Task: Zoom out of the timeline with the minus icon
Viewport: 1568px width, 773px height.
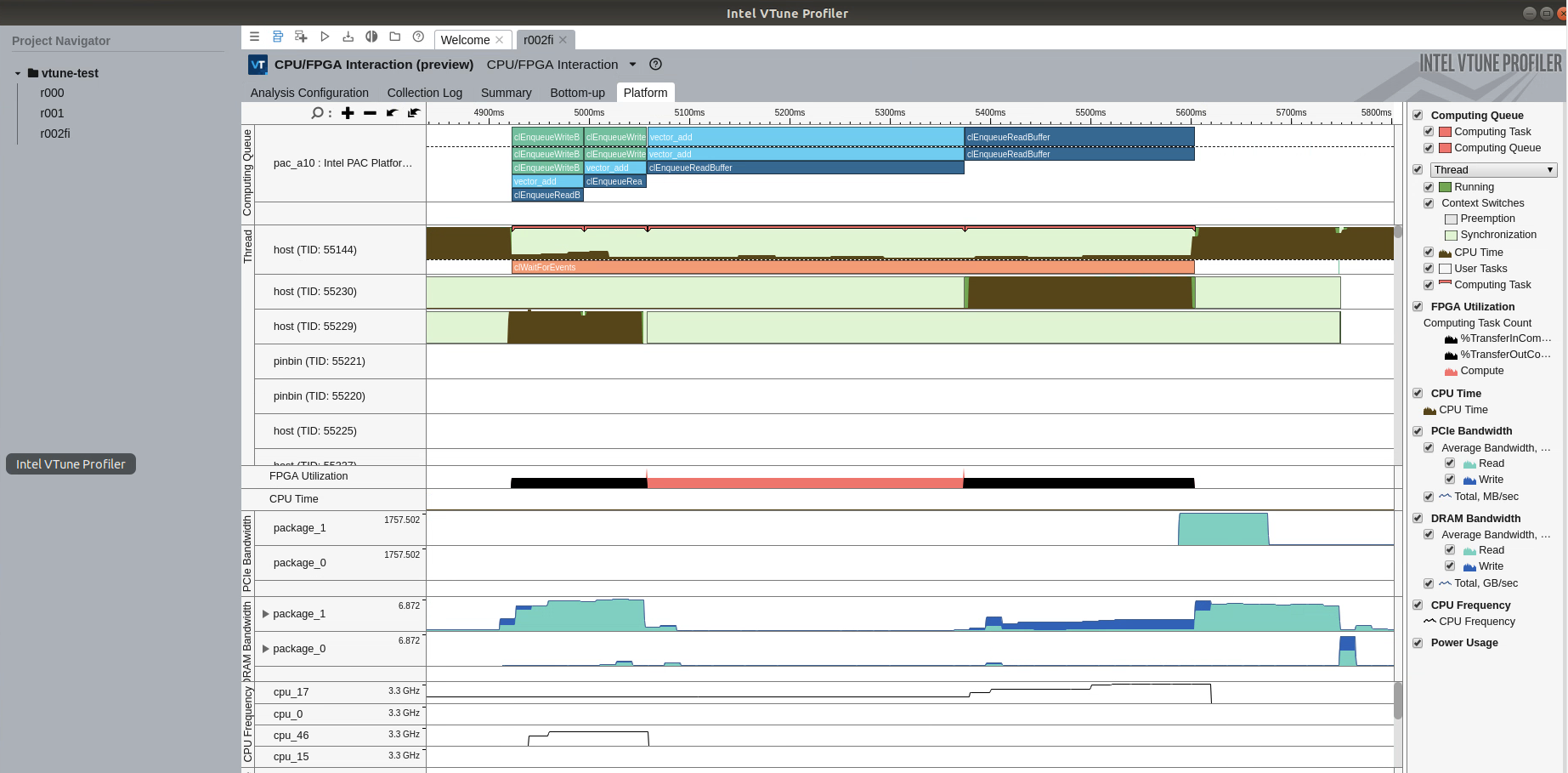Action: [369, 112]
